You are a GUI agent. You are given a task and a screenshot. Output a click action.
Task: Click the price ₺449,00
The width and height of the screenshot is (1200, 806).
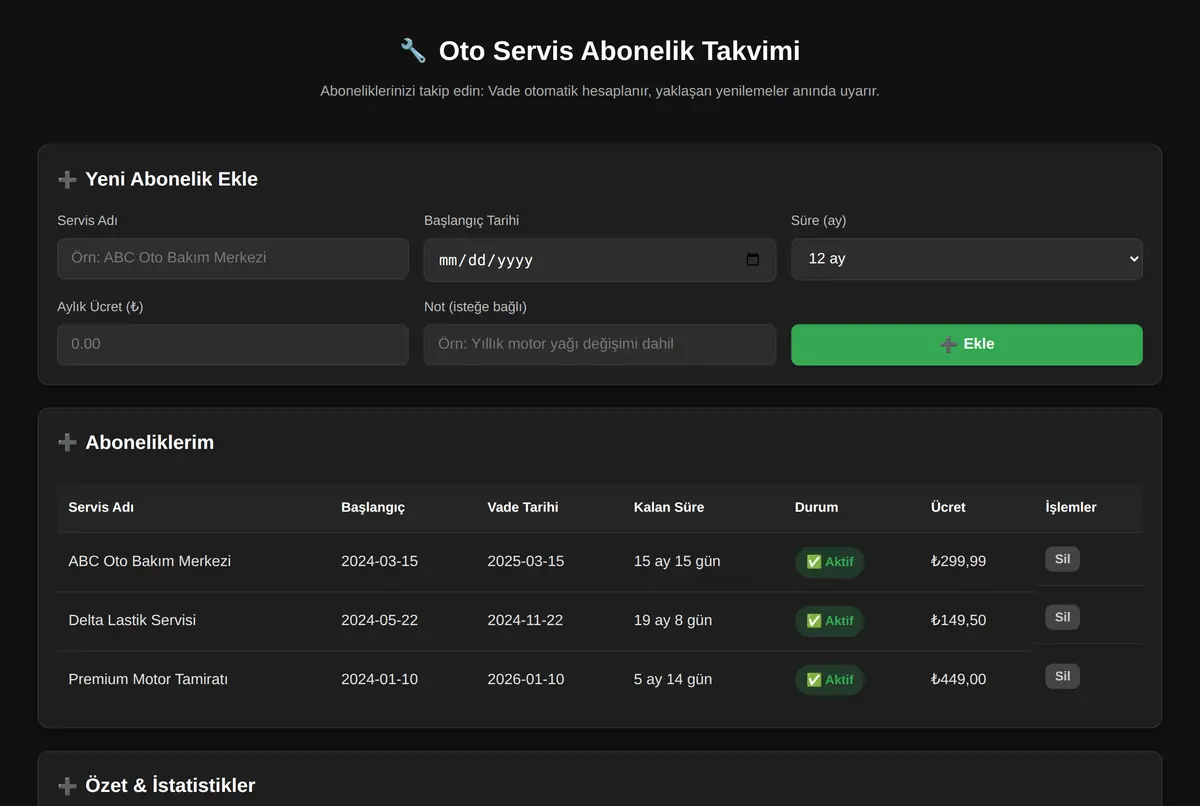tap(958, 679)
